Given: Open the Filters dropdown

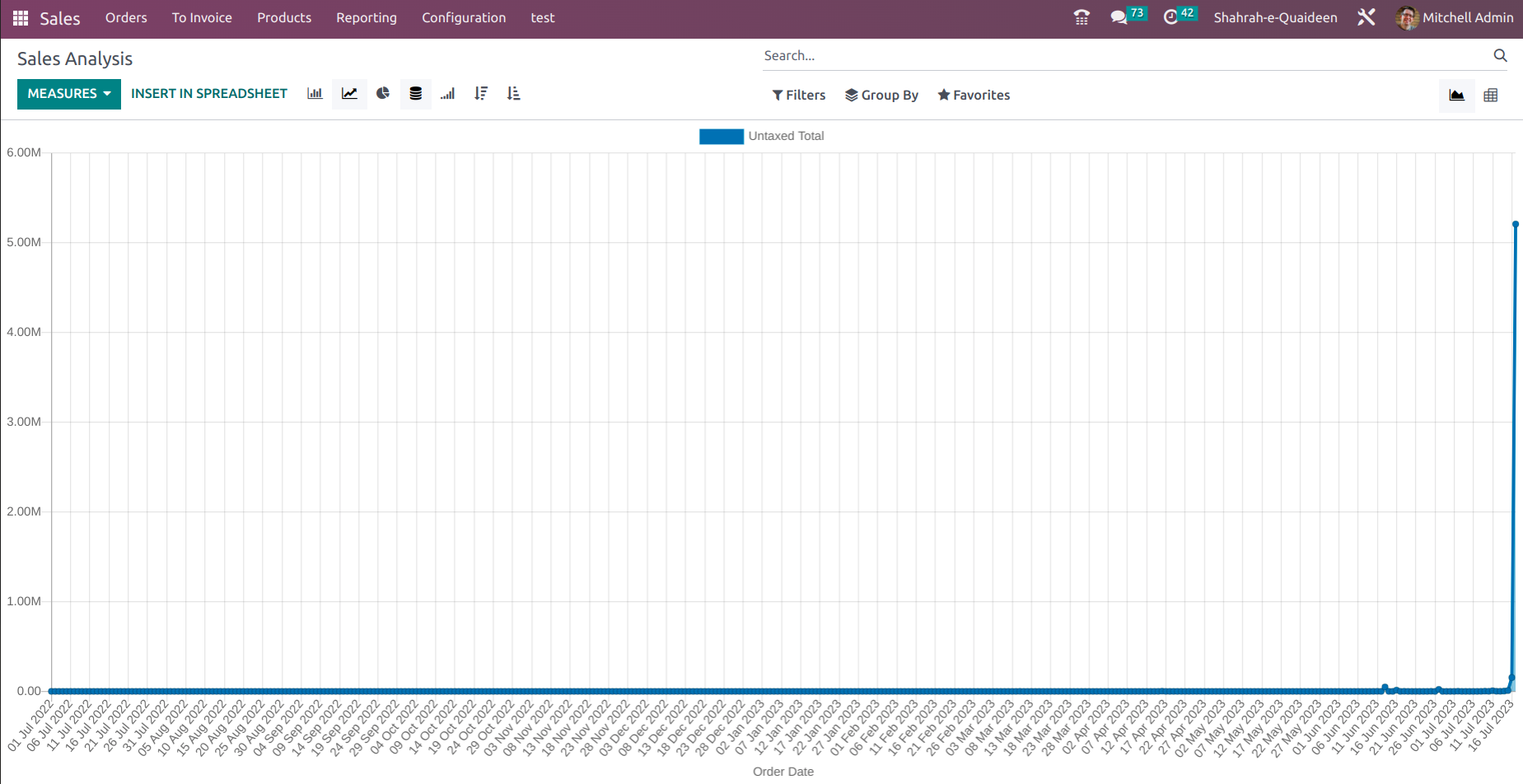Looking at the screenshot, I should [x=798, y=96].
